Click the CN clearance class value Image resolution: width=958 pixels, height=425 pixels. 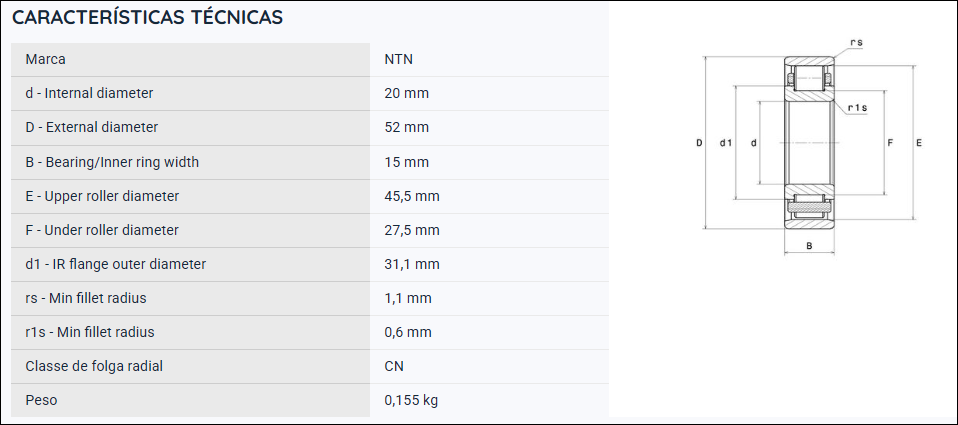(x=394, y=366)
